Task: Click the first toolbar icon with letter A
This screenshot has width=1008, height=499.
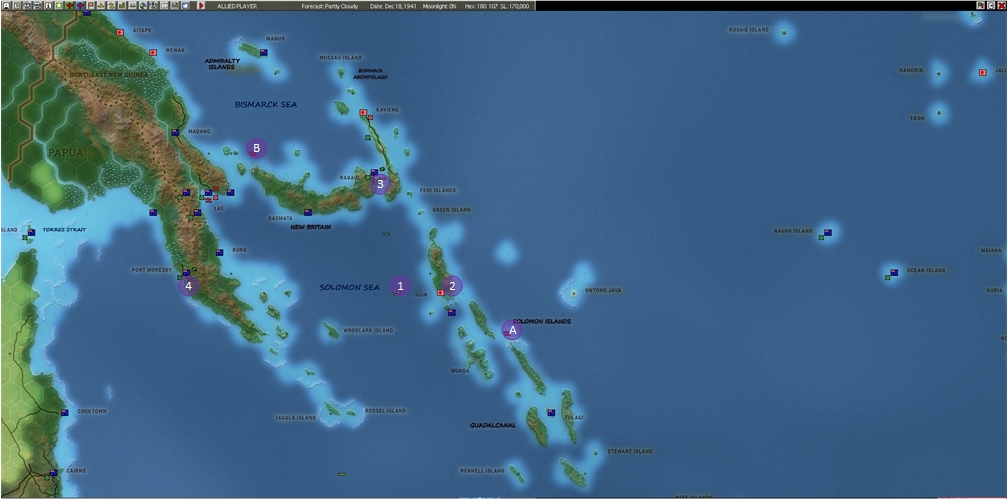Action: point(6,6)
